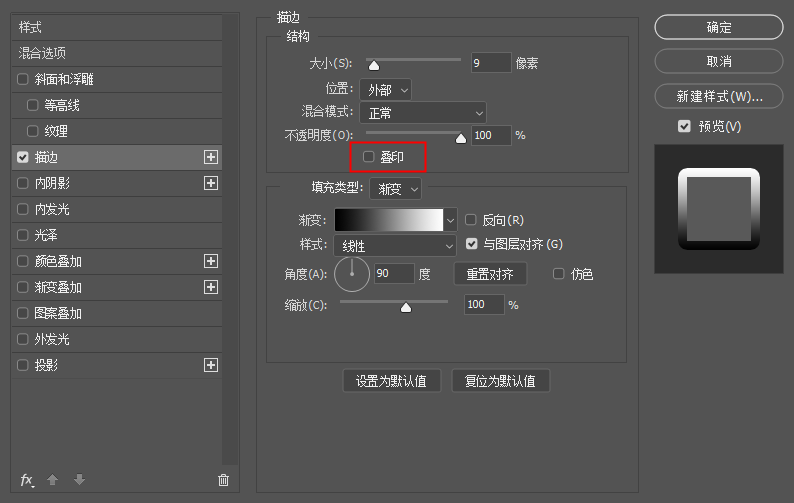Enable 纹理 checkbox

[x=32, y=131]
